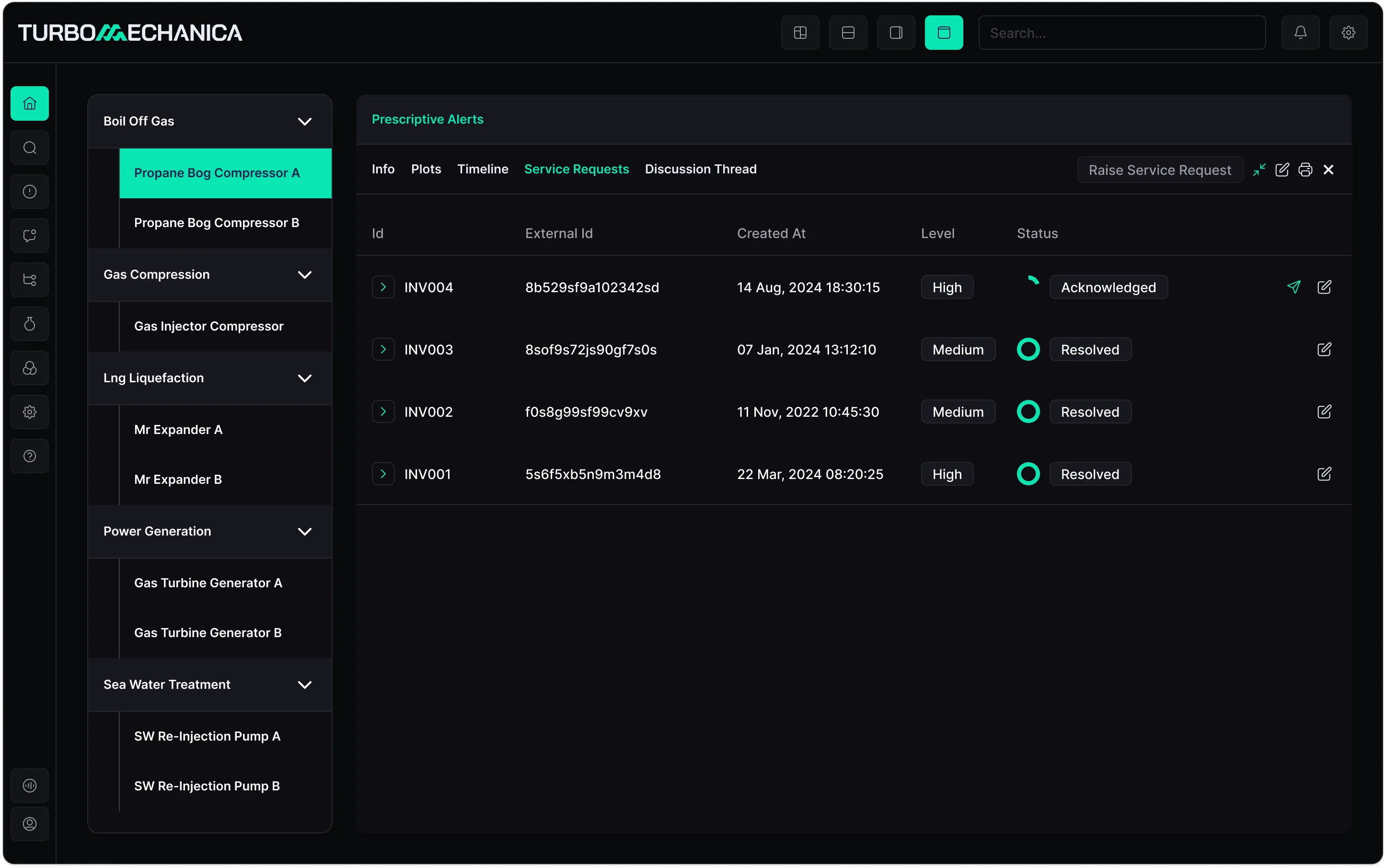Open the Home icon in sidebar
The width and height of the screenshot is (1386, 868).
[x=29, y=103]
